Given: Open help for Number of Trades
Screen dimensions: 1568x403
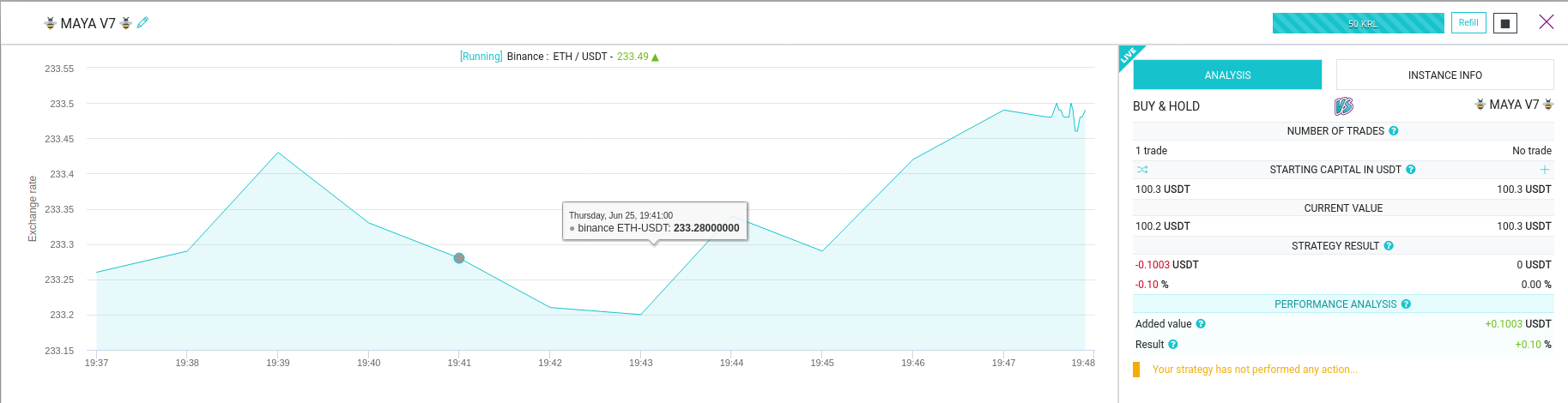Looking at the screenshot, I should coord(1394,131).
